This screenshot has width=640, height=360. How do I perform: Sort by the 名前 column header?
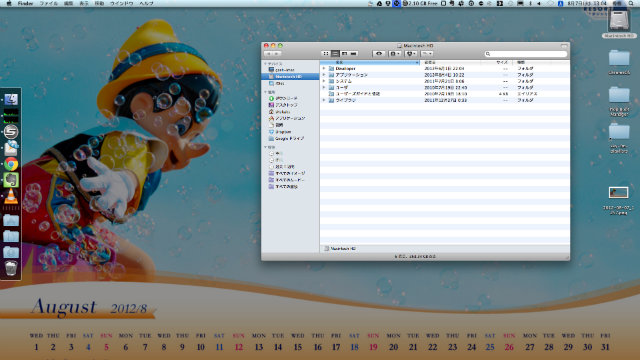pos(370,62)
